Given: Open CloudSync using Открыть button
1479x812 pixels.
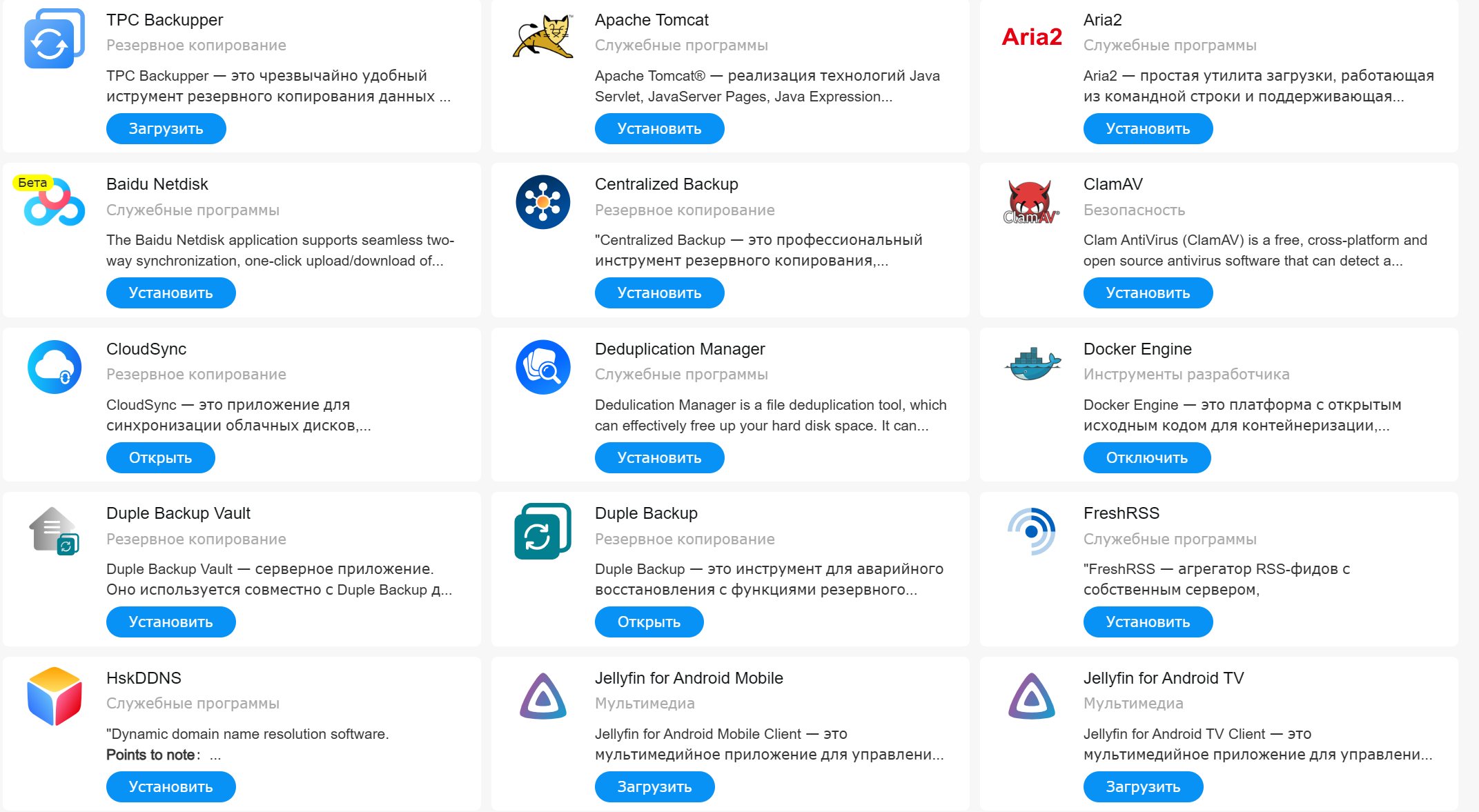Looking at the screenshot, I should pyautogui.click(x=160, y=458).
